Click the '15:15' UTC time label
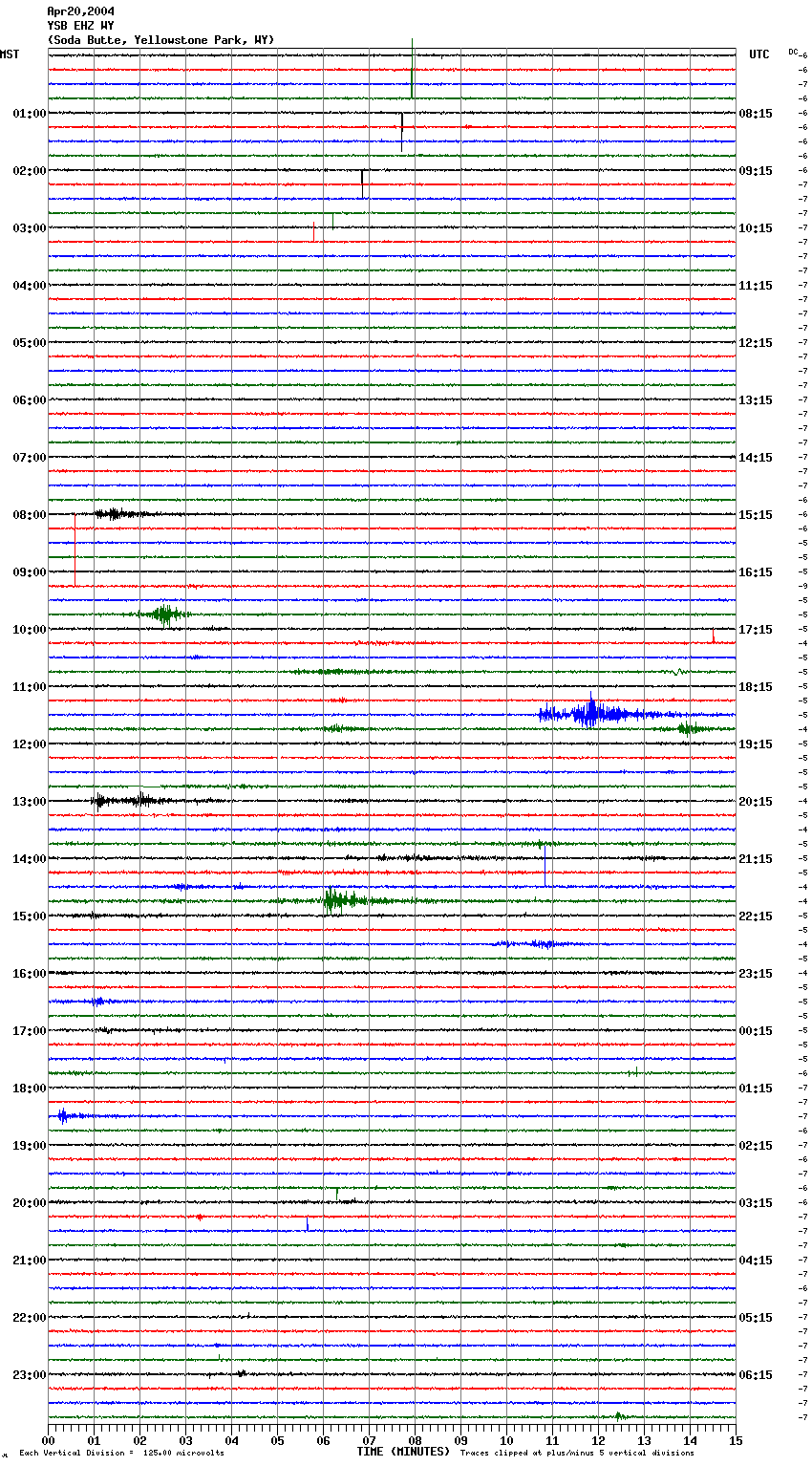The height and width of the screenshot is (1466, 812). point(756,515)
